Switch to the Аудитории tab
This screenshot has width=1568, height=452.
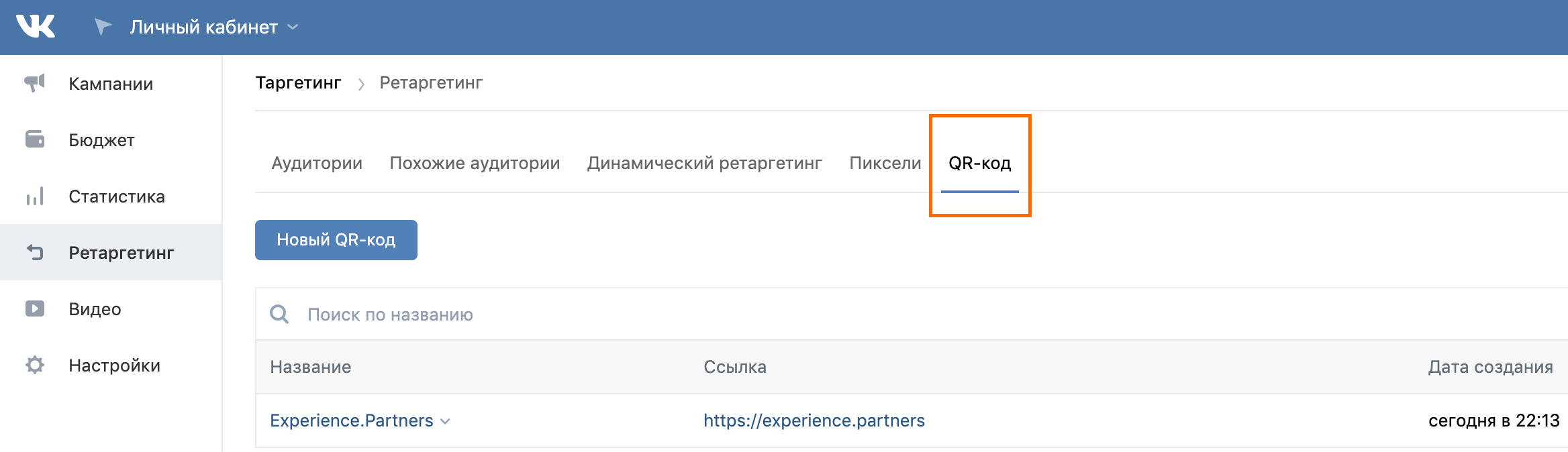317,163
